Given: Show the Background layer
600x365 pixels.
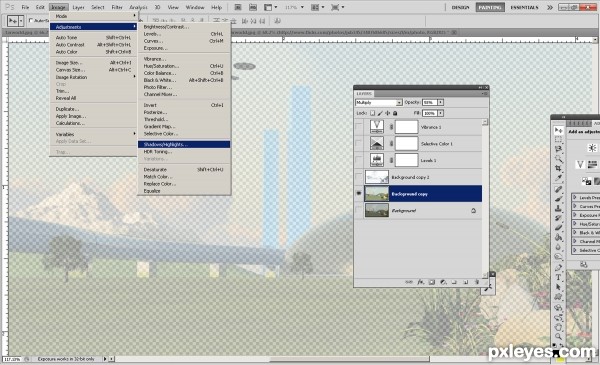Looking at the screenshot, I should (359, 210).
